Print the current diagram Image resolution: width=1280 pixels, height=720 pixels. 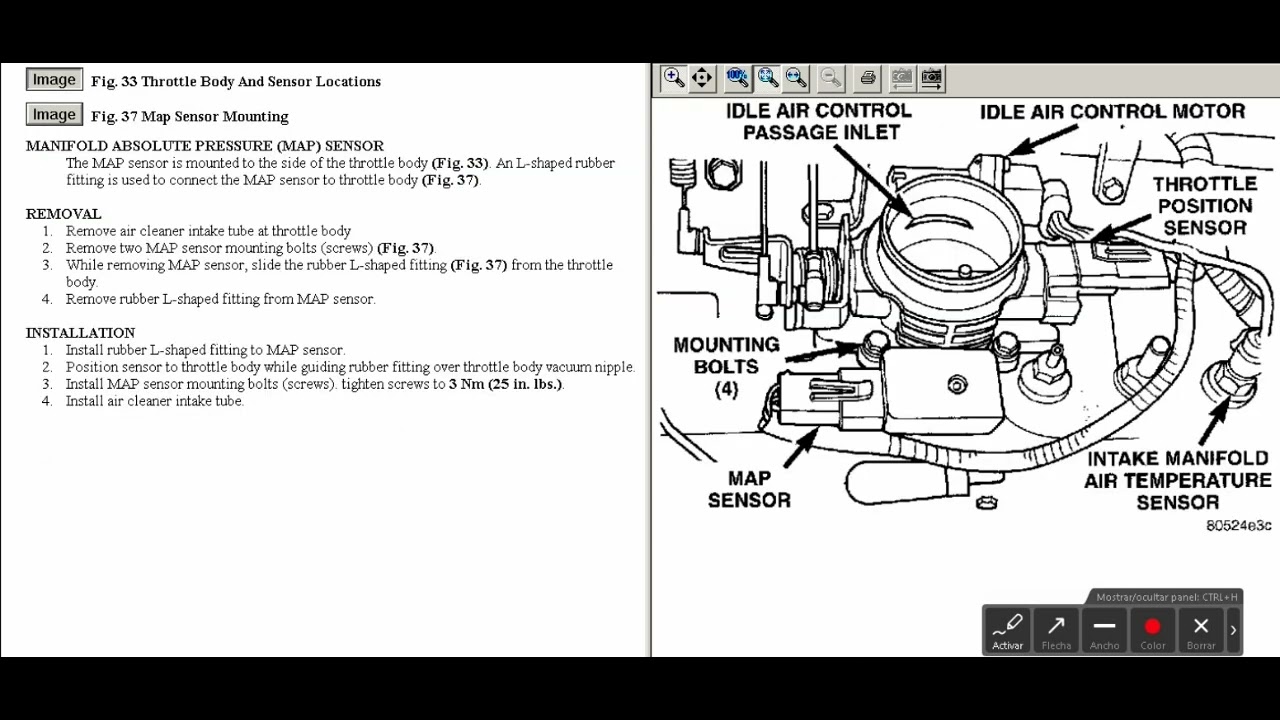(x=868, y=78)
